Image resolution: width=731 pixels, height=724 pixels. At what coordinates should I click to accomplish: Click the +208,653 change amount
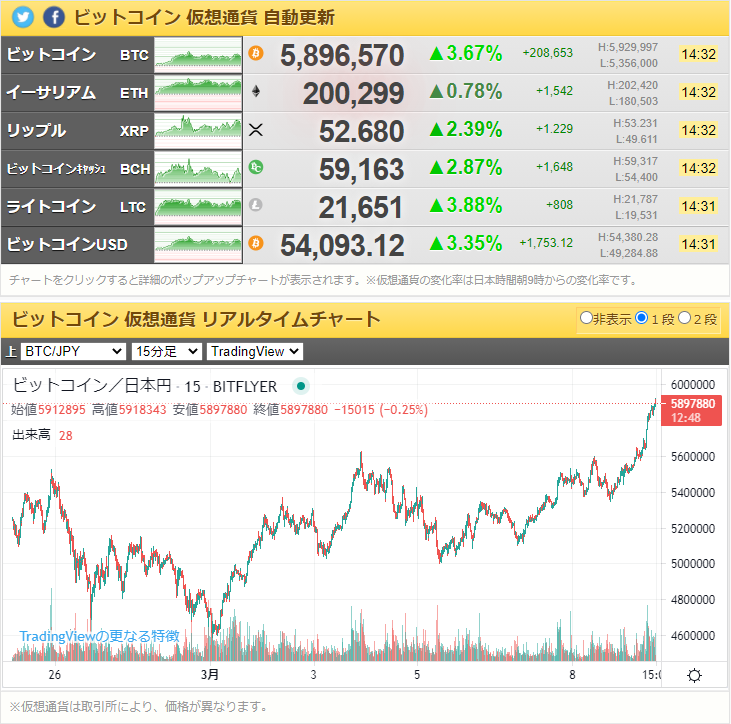click(547, 53)
